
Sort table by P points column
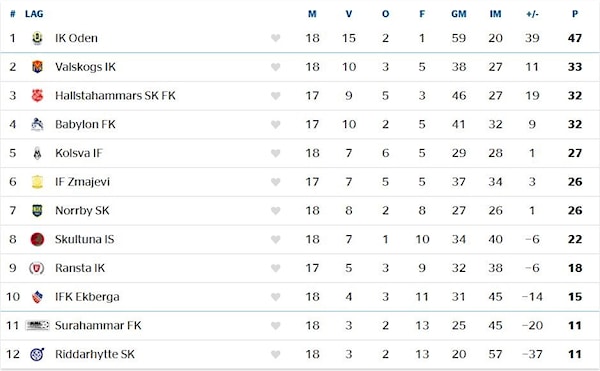[x=575, y=14]
